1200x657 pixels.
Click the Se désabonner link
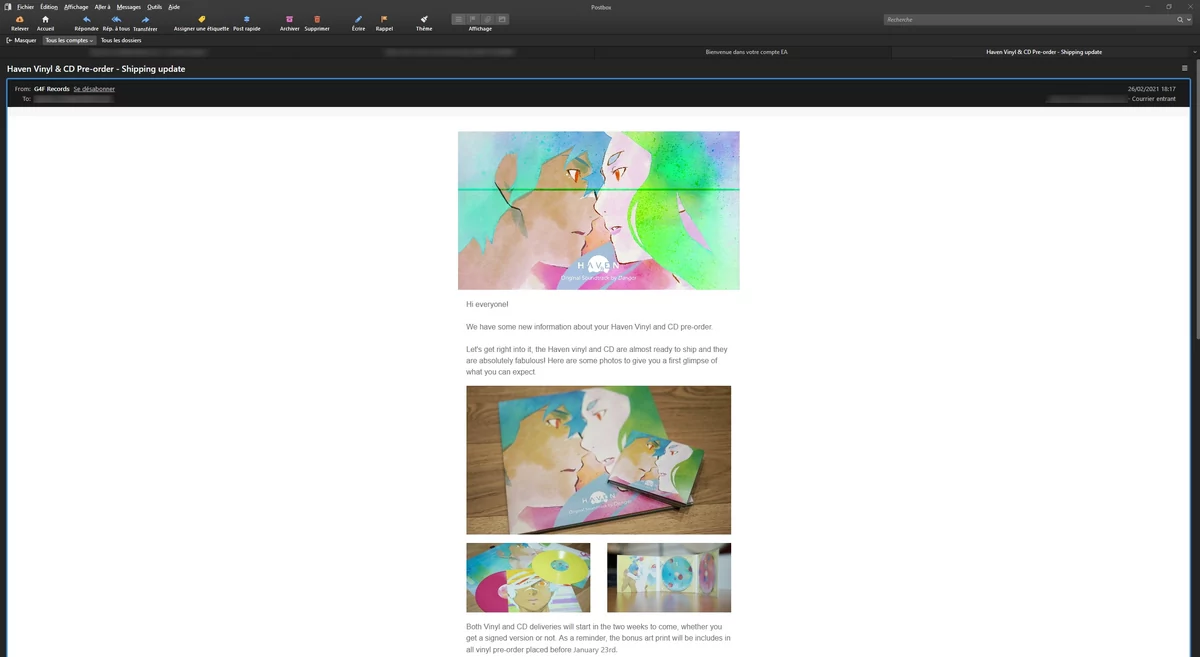point(94,89)
